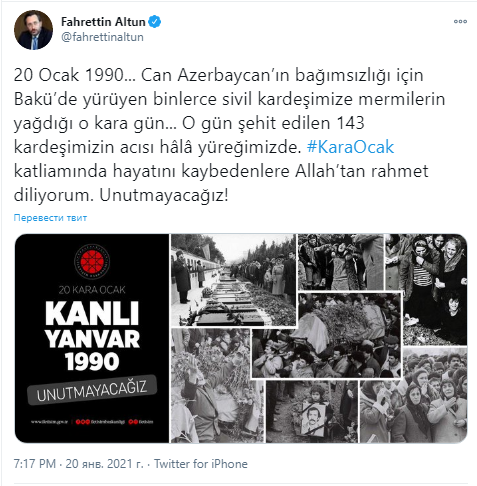Image resolution: width=477 pixels, height=486 pixels.
Task: Open the @fahrettinaltun handle
Action: 102,37
